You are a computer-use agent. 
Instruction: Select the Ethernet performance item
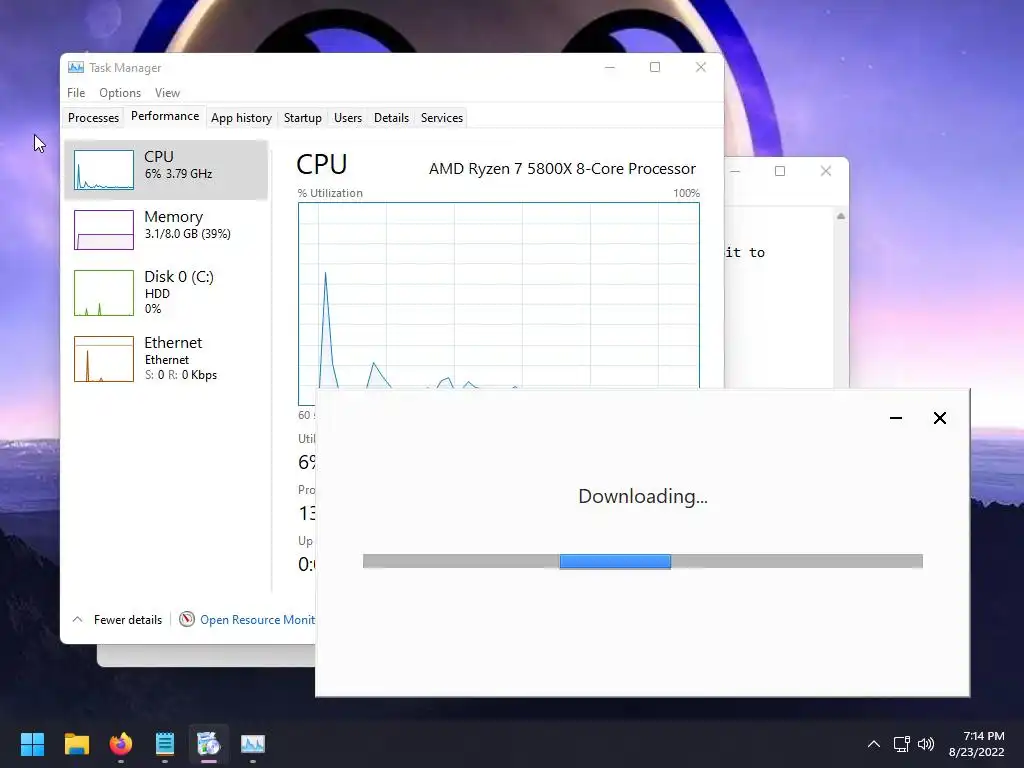coord(166,359)
